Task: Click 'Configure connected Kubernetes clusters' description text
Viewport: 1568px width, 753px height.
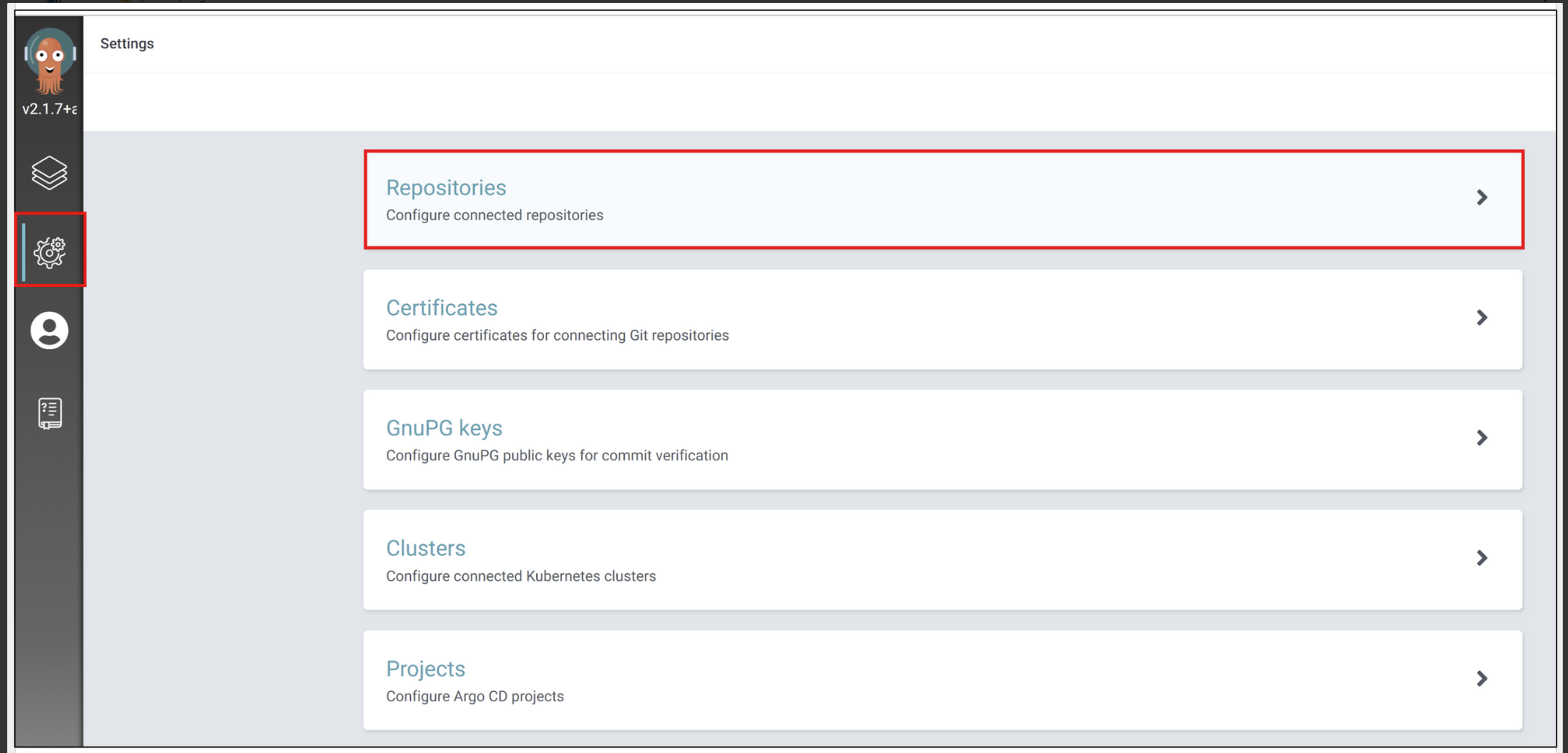Action: 520,576
